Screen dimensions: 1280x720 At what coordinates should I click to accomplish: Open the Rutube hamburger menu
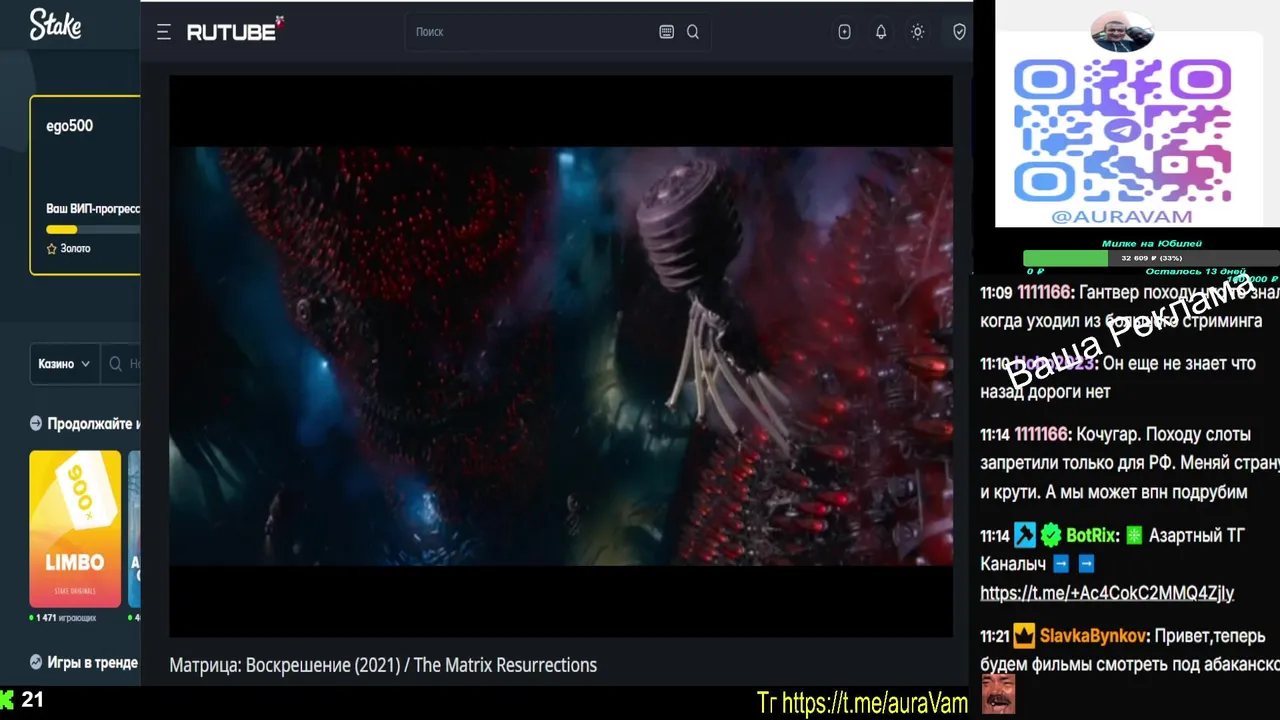(164, 32)
